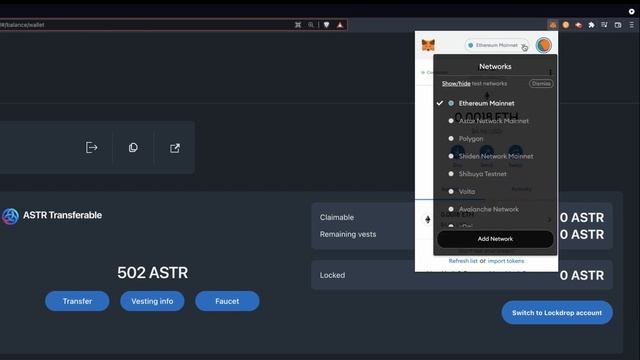
Task: Open the MetaMask account options three-dot menu
Action: (x=550, y=72)
